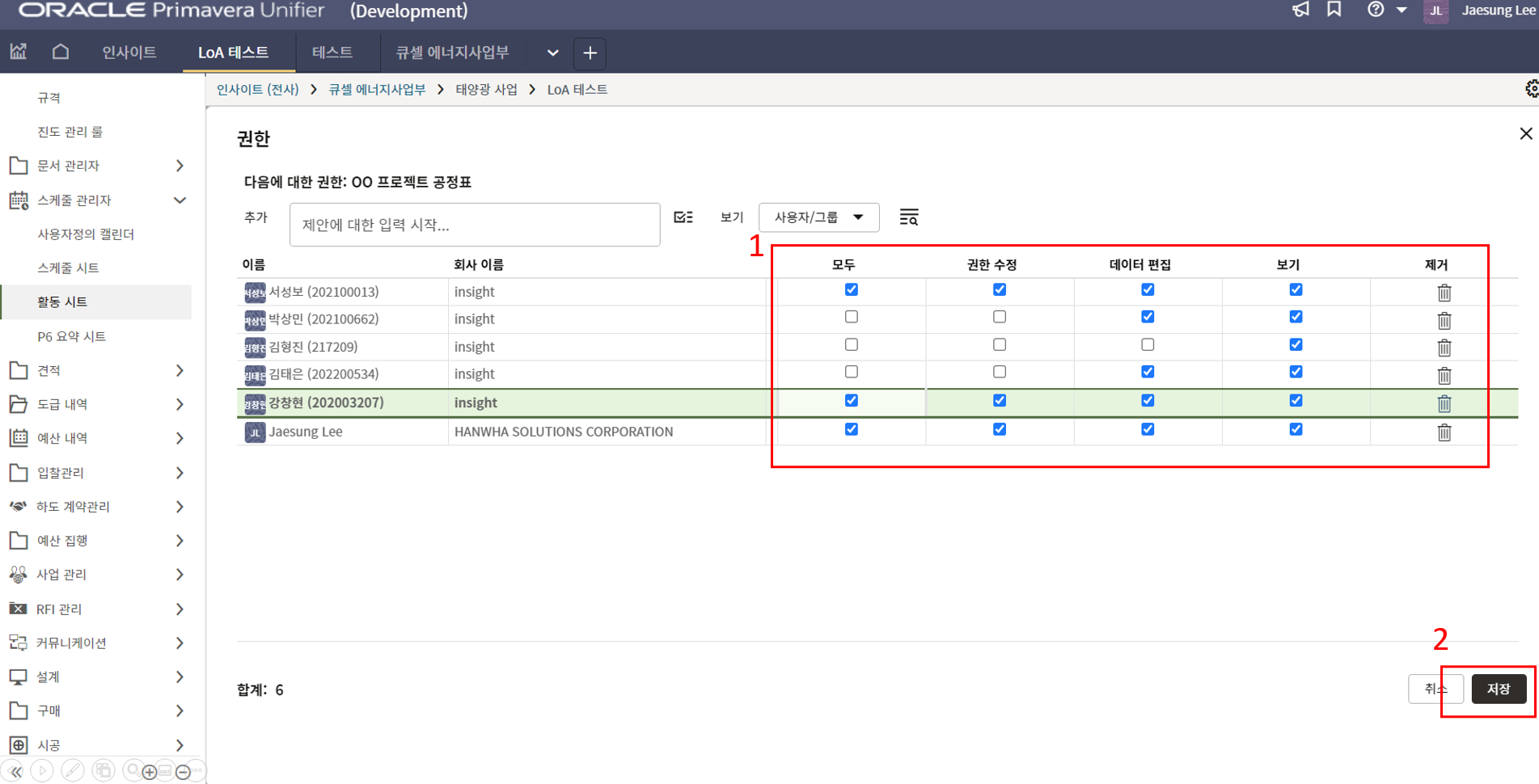Go to home via house icon
The height and width of the screenshot is (784, 1539).
(61, 53)
